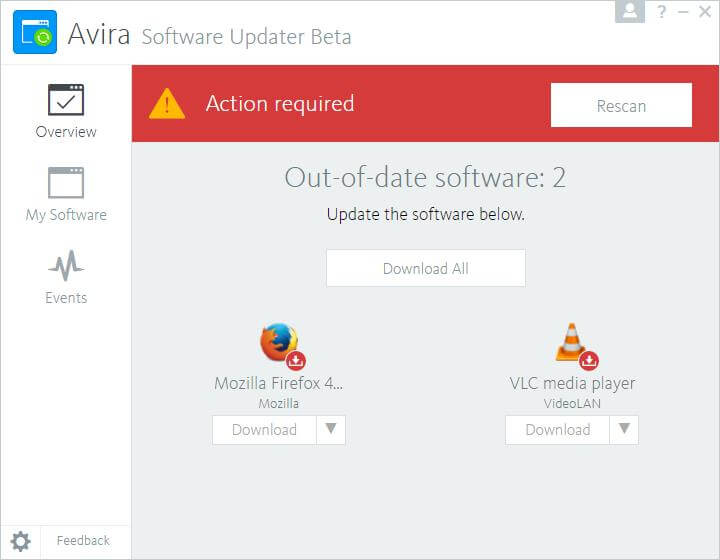
Task: Close the Avira Software Updater window
Action: (705, 11)
